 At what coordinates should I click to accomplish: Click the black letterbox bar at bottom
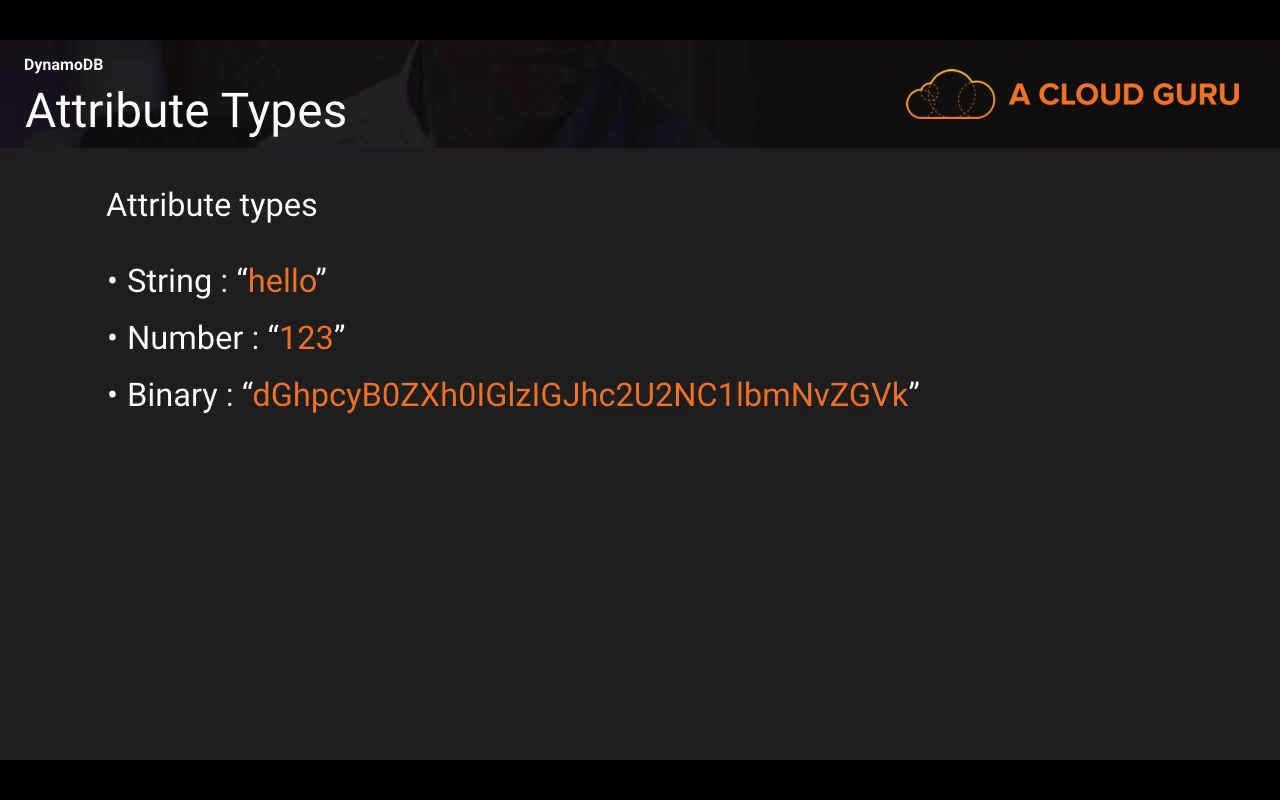(640, 780)
